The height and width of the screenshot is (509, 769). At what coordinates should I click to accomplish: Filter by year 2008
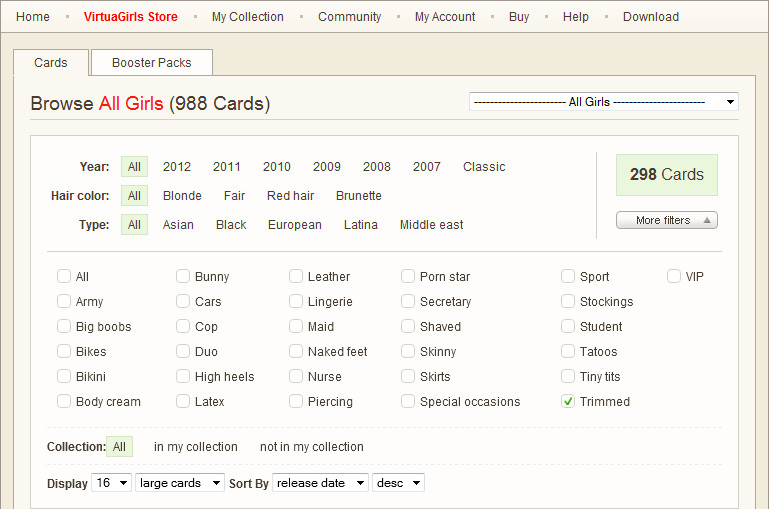377,167
